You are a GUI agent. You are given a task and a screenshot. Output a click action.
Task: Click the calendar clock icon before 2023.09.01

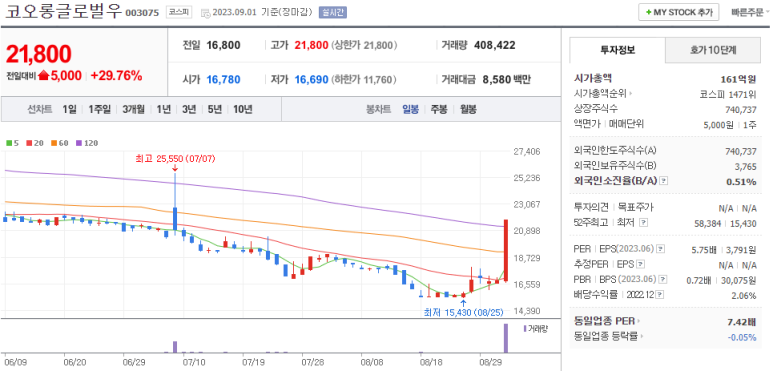tap(205, 13)
